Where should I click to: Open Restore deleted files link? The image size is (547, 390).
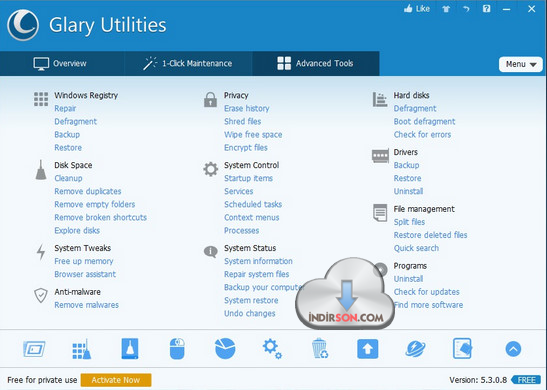[x=430, y=235]
